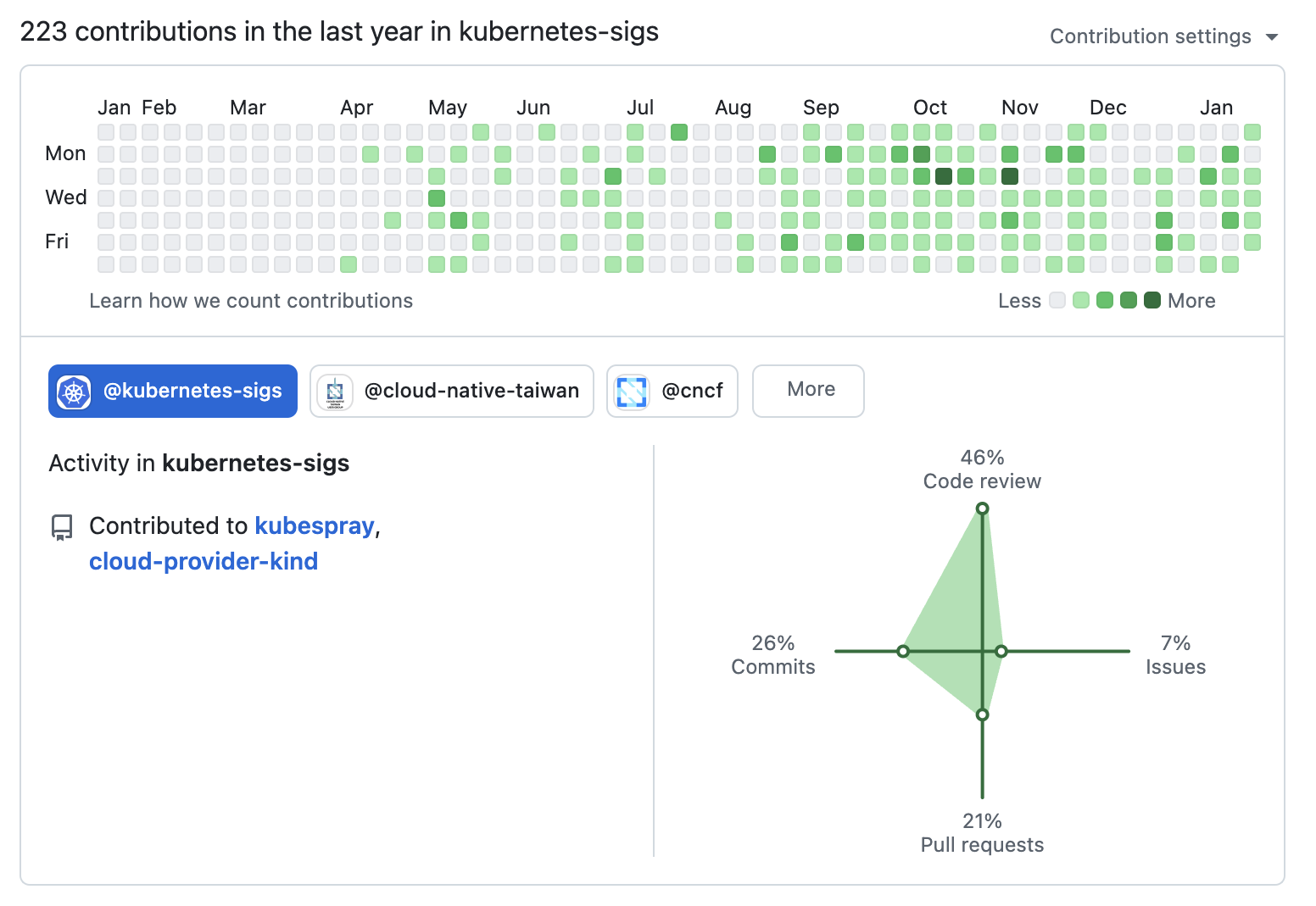Switch to the @cncf filter tab
Image resolution: width=1316 pixels, height=906 pixels.
(672, 391)
